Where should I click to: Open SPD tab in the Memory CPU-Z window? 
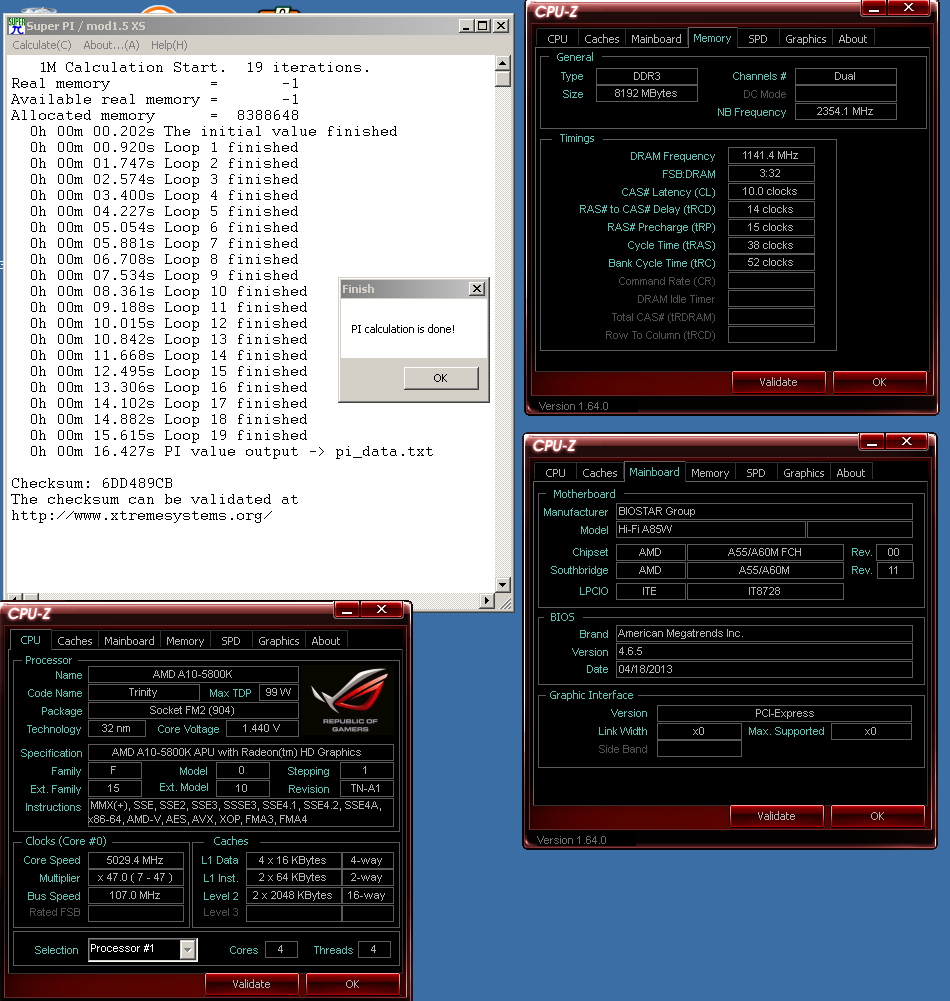(x=758, y=39)
